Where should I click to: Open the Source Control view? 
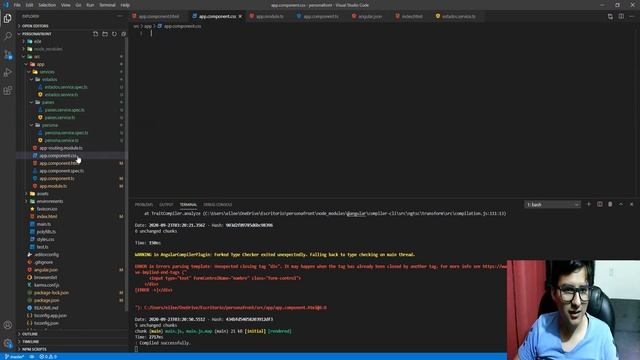8,54
